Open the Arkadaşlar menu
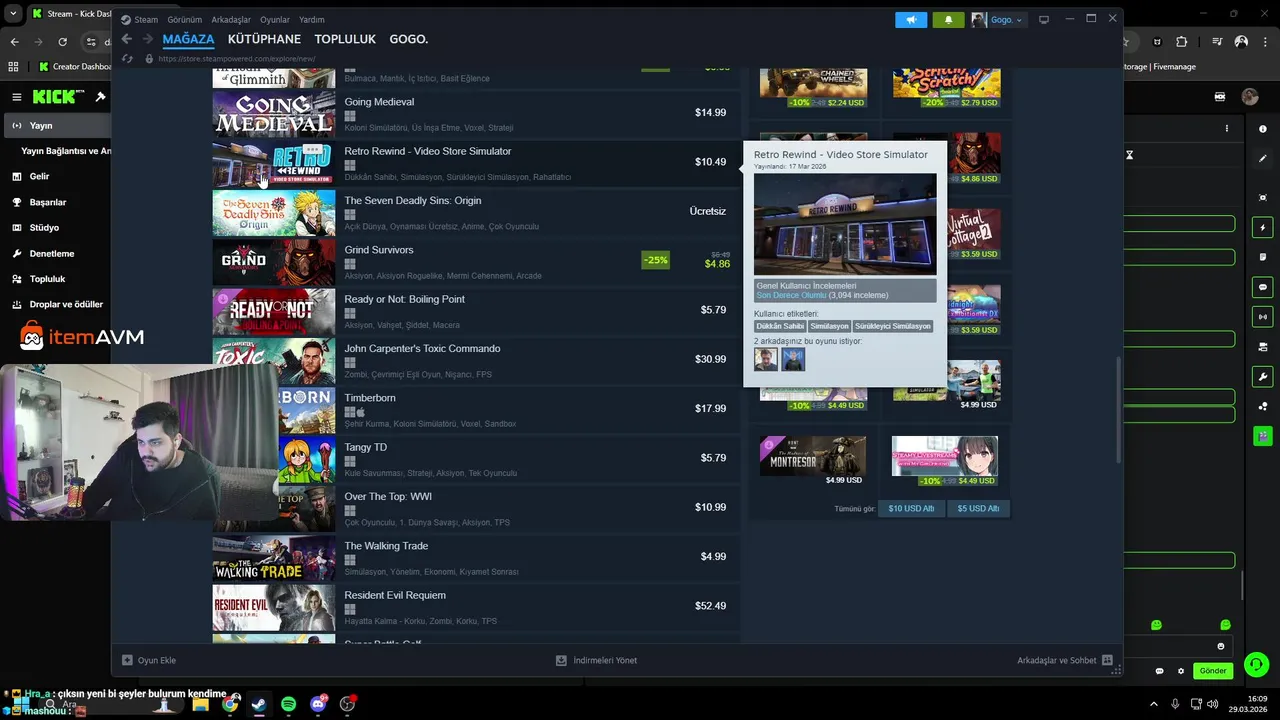 point(231,20)
